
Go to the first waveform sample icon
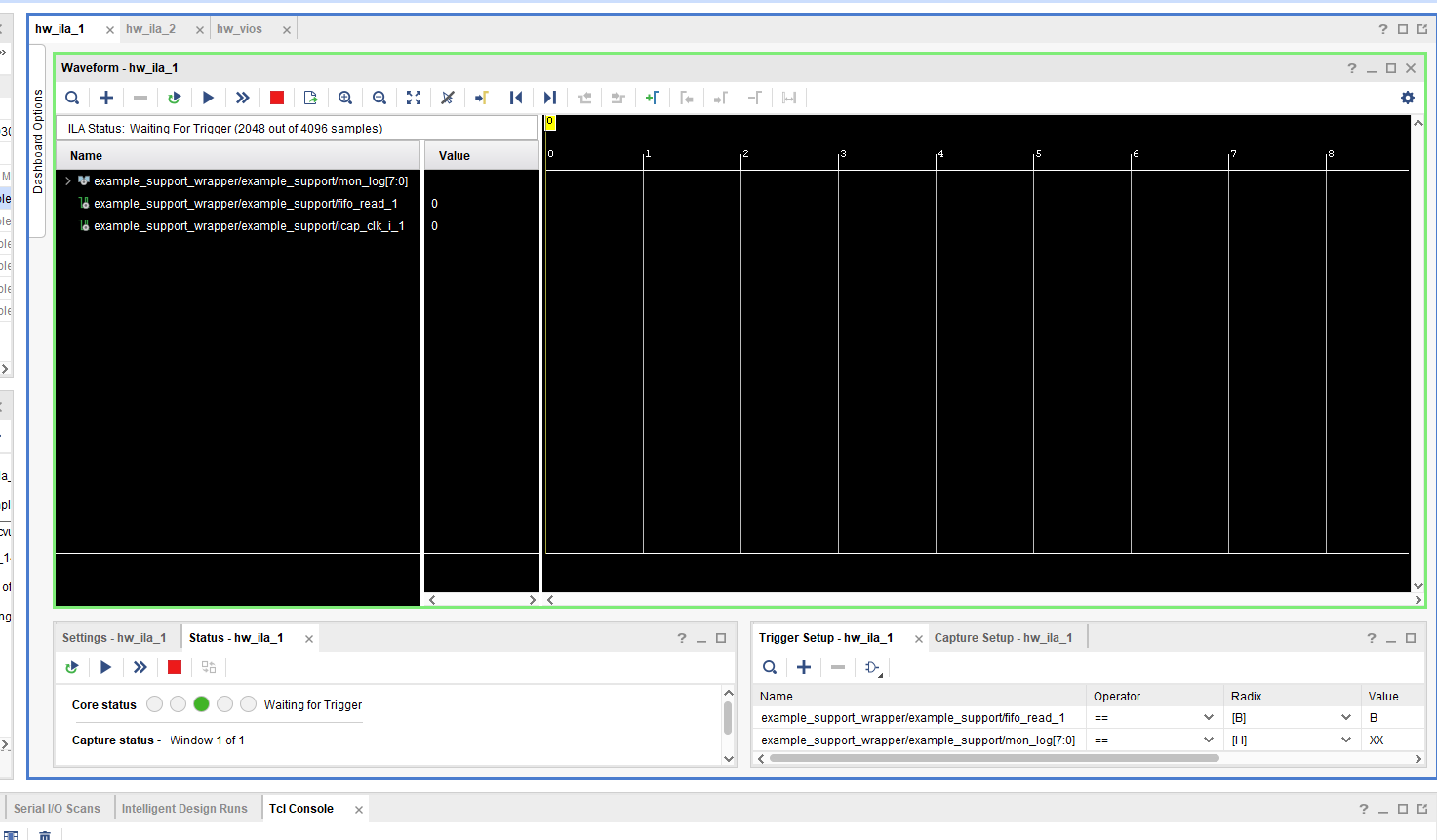click(516, 98)
